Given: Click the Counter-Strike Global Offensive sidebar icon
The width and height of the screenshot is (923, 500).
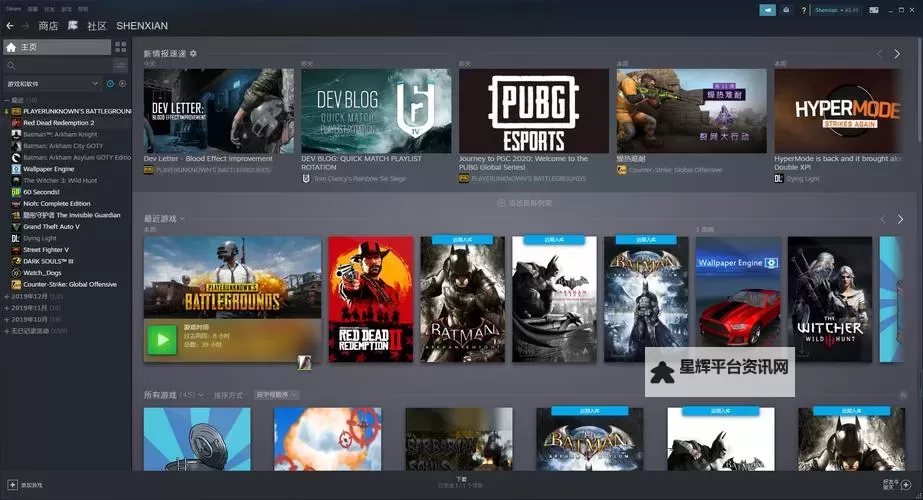Looking at the screenshot, I should click(x=16, y=284).
